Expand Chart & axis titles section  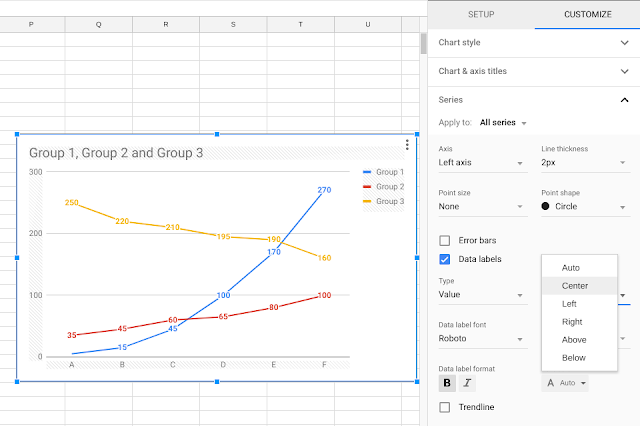pos(534,71)
